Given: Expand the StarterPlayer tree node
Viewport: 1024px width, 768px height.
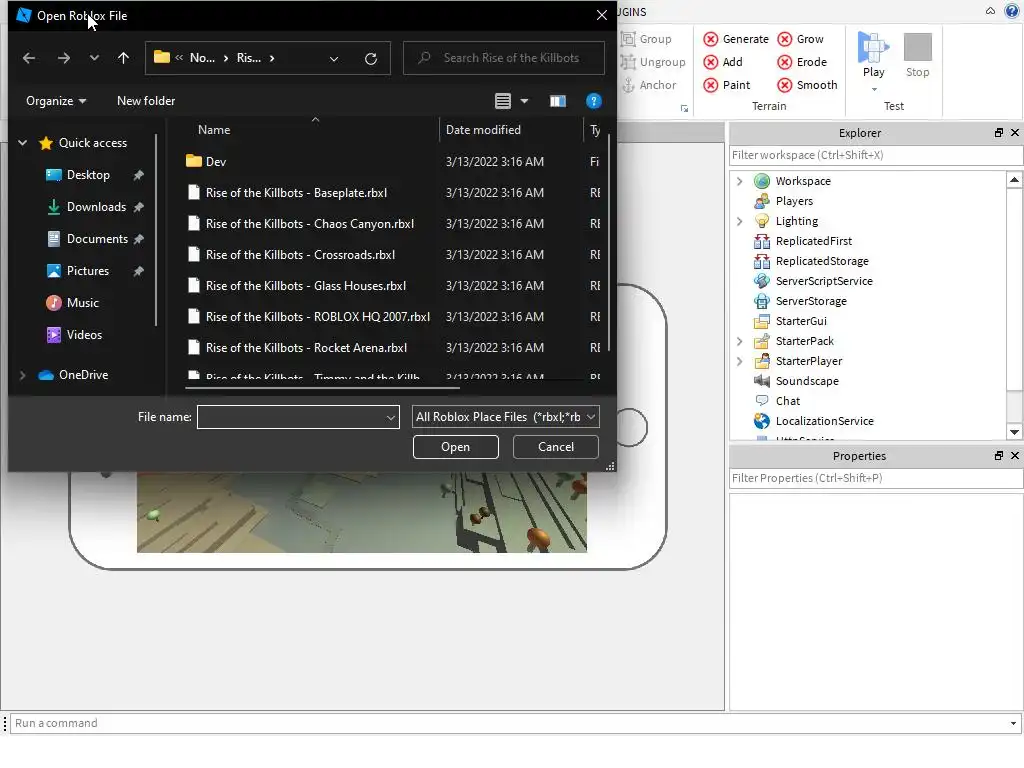Looking at the screenshot, I should coord(739,361).
